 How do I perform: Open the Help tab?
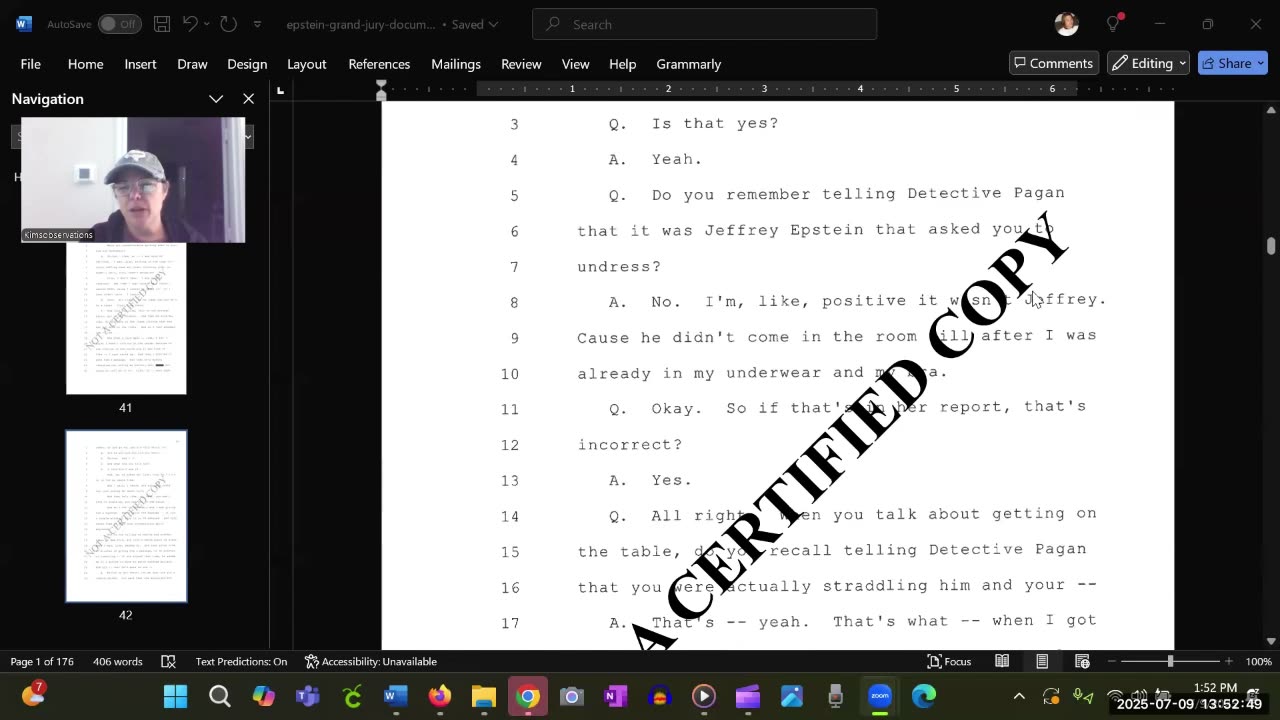622,63
